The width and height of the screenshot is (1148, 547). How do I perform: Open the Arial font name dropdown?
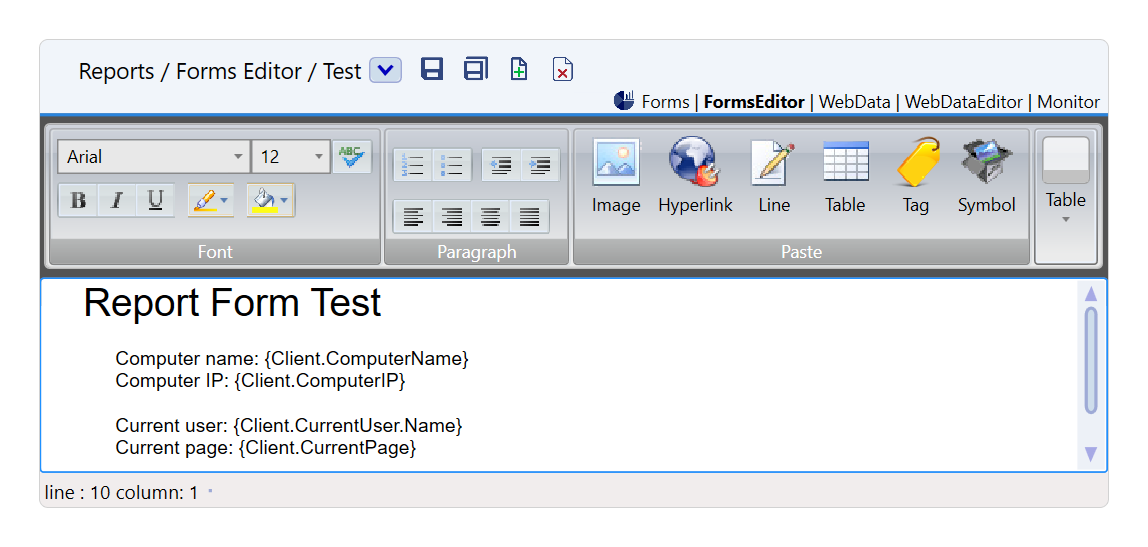(238, 157)
